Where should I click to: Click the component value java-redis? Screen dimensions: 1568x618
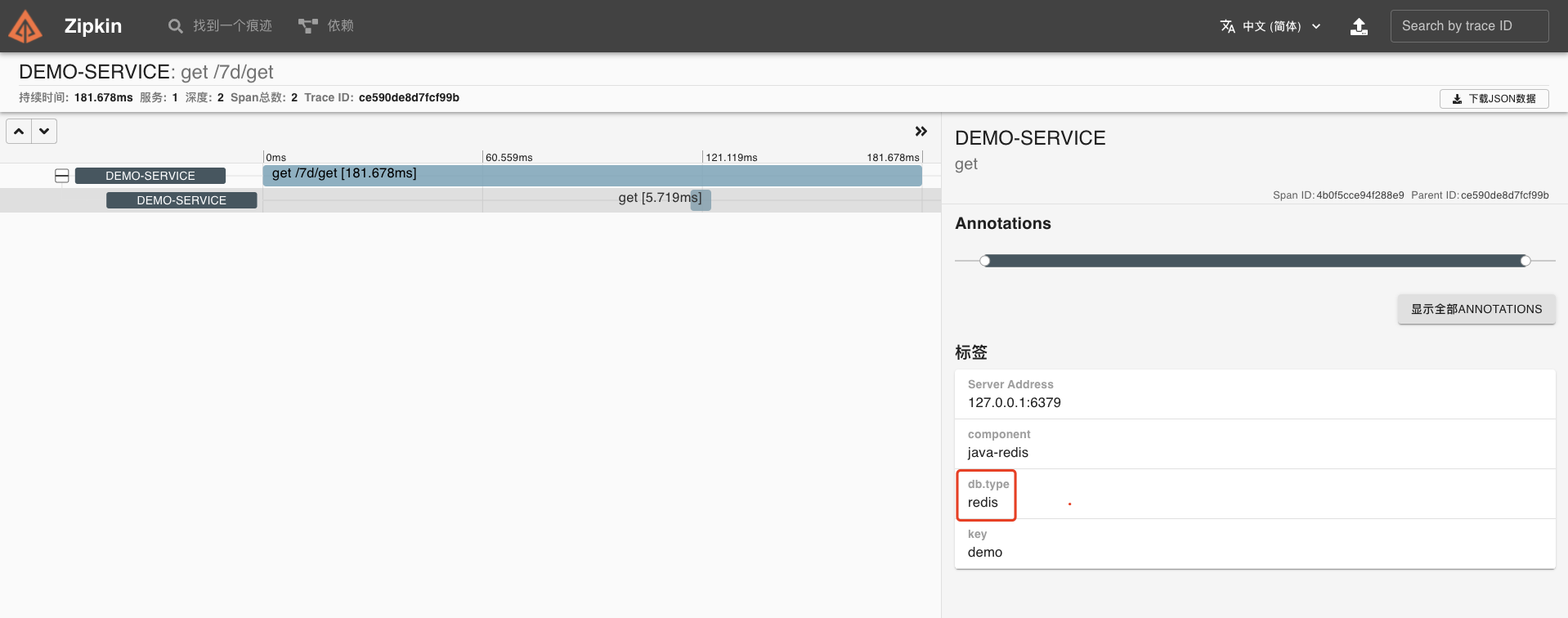[997, 452]
